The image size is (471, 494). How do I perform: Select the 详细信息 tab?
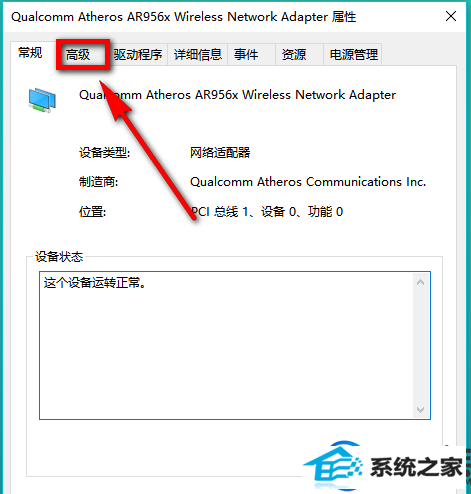tap(198, 55)
